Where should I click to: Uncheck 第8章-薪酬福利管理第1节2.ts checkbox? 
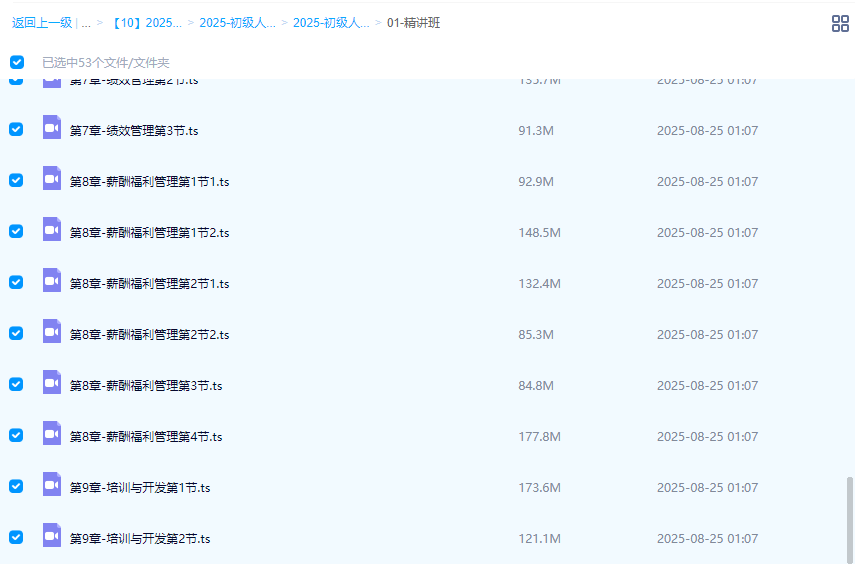(16, 231)
